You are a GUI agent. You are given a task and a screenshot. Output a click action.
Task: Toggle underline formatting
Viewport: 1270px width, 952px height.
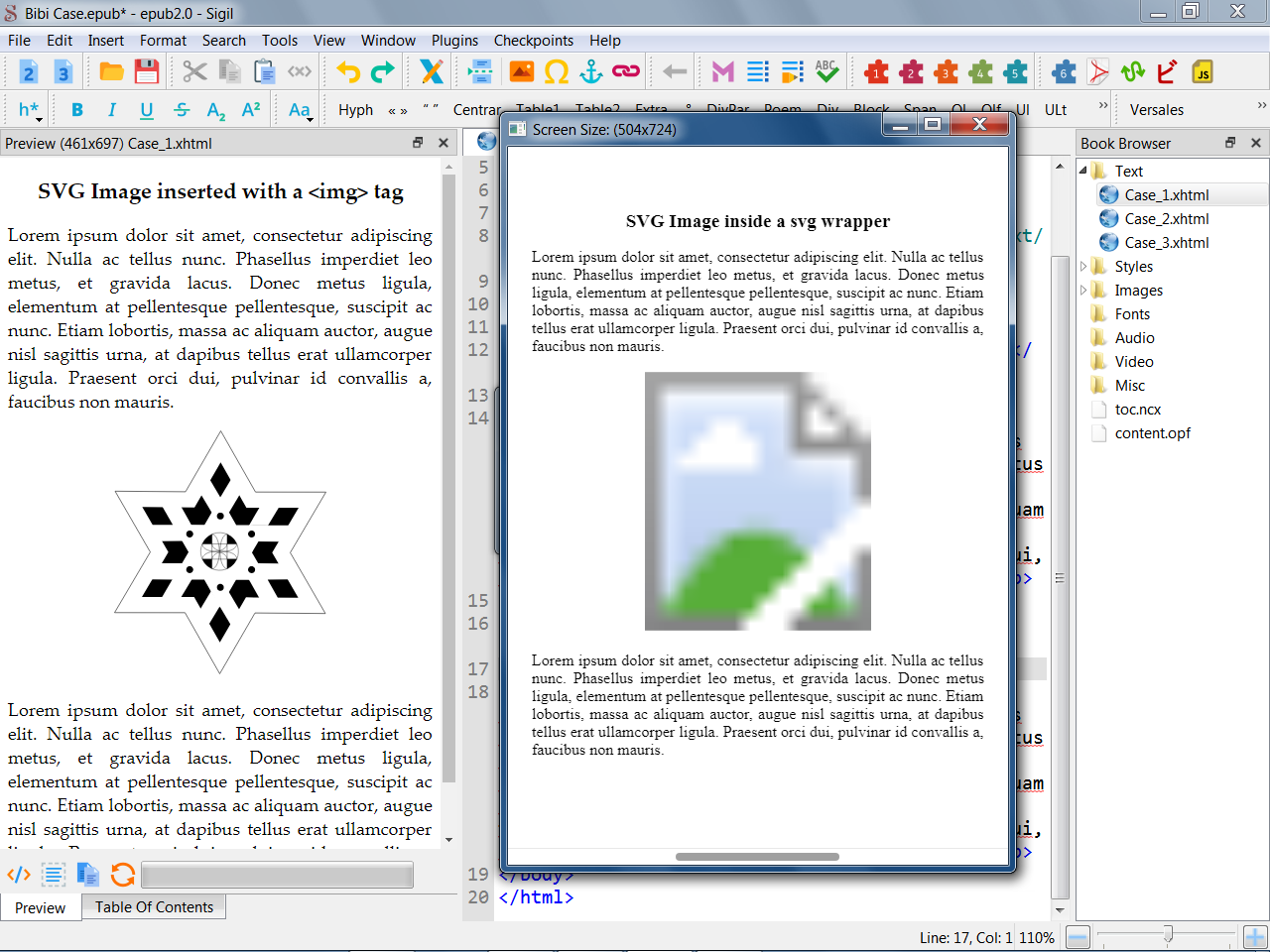147,110
